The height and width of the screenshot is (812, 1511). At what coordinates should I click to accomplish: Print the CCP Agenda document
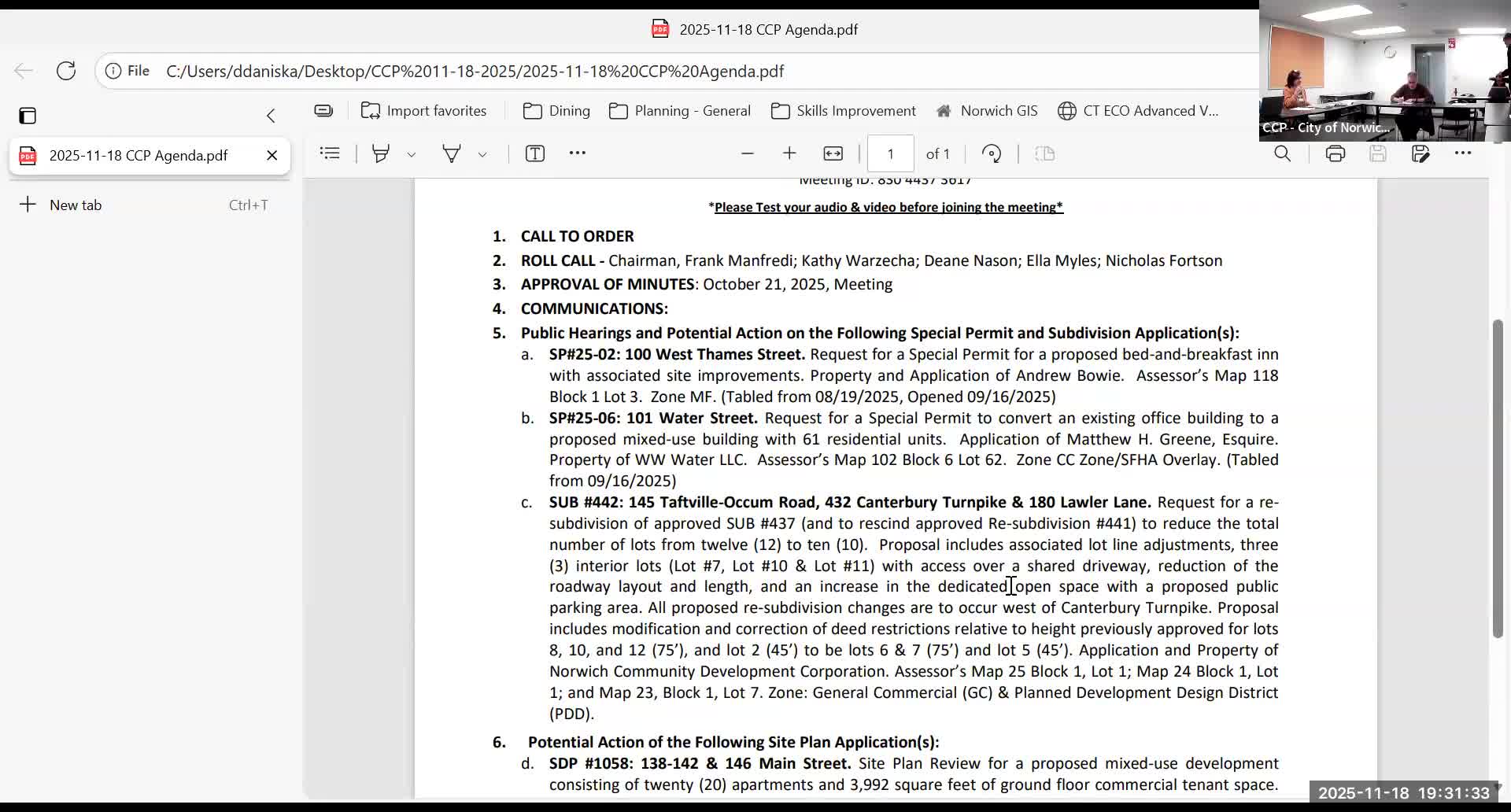pos(1336,153)
